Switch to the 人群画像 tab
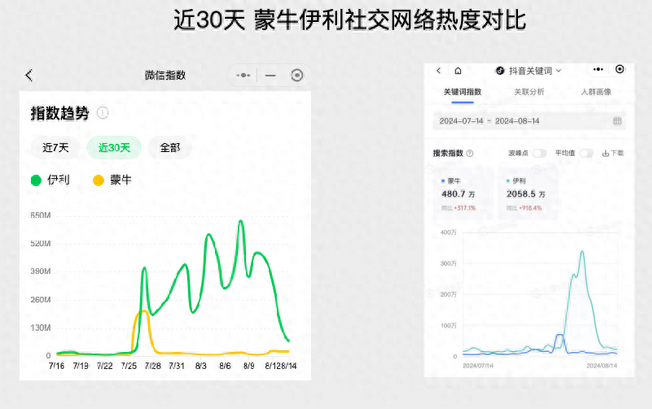 (596, 92)
